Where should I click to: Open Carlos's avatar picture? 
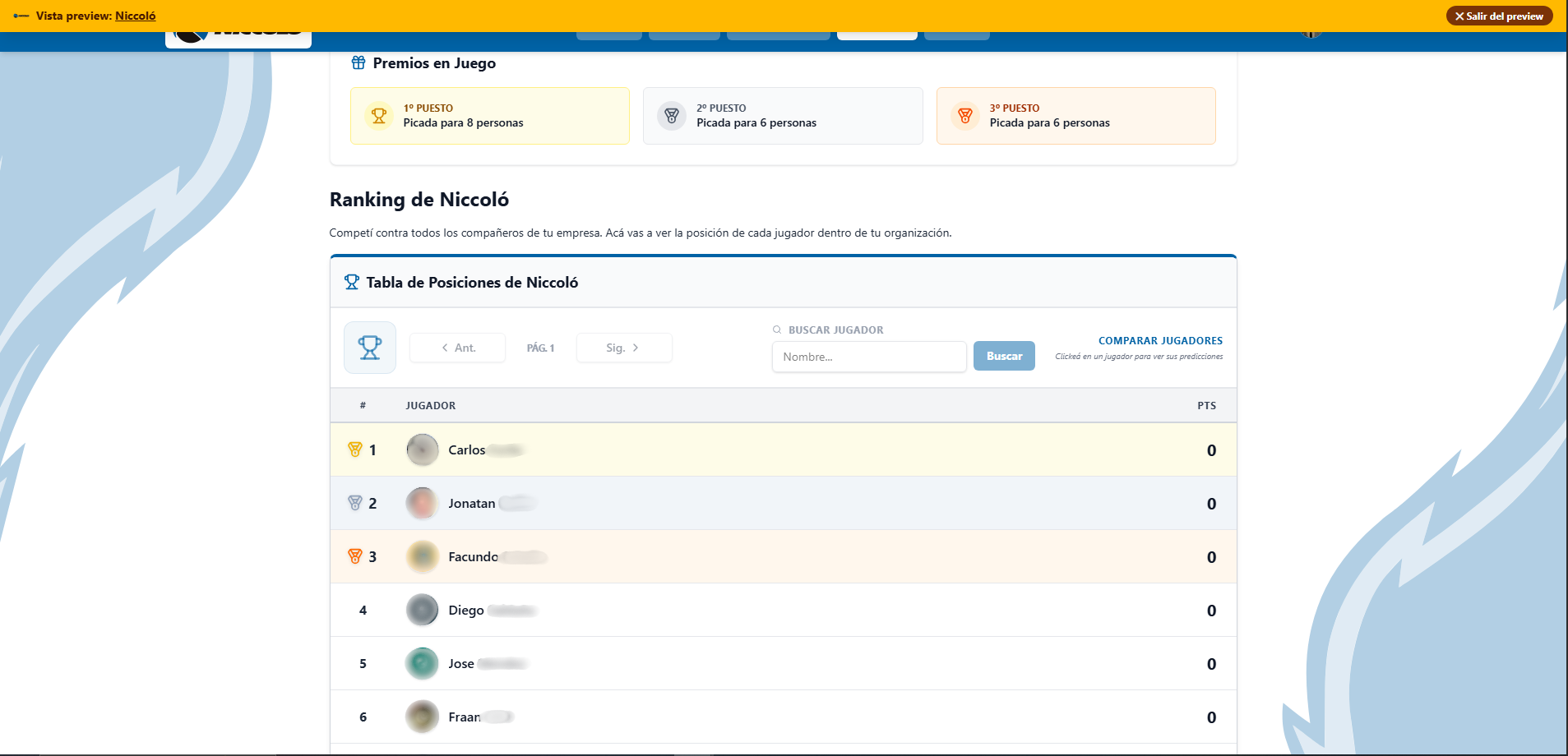(423, 449)
